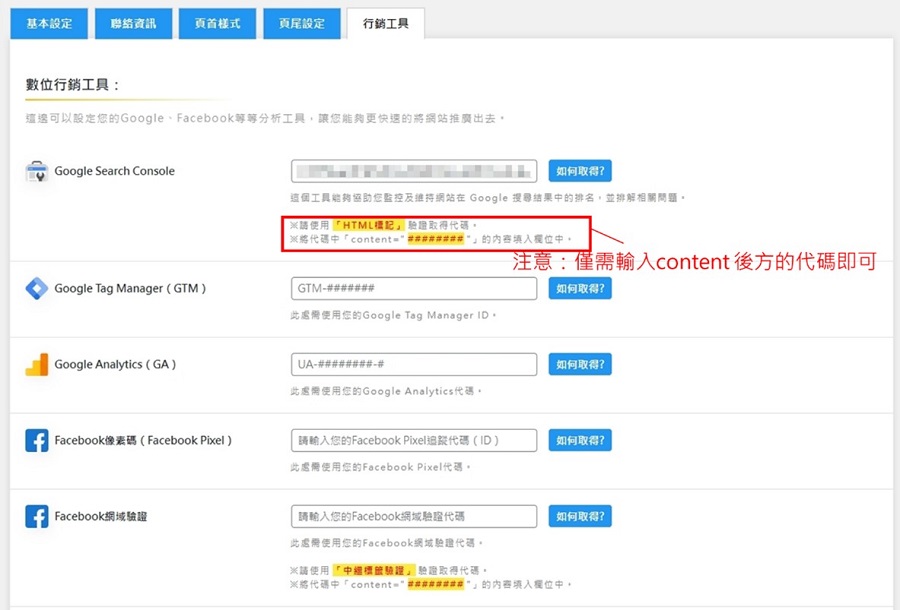
Task: Click the Google Search Console label
Action: coord(114,171)
